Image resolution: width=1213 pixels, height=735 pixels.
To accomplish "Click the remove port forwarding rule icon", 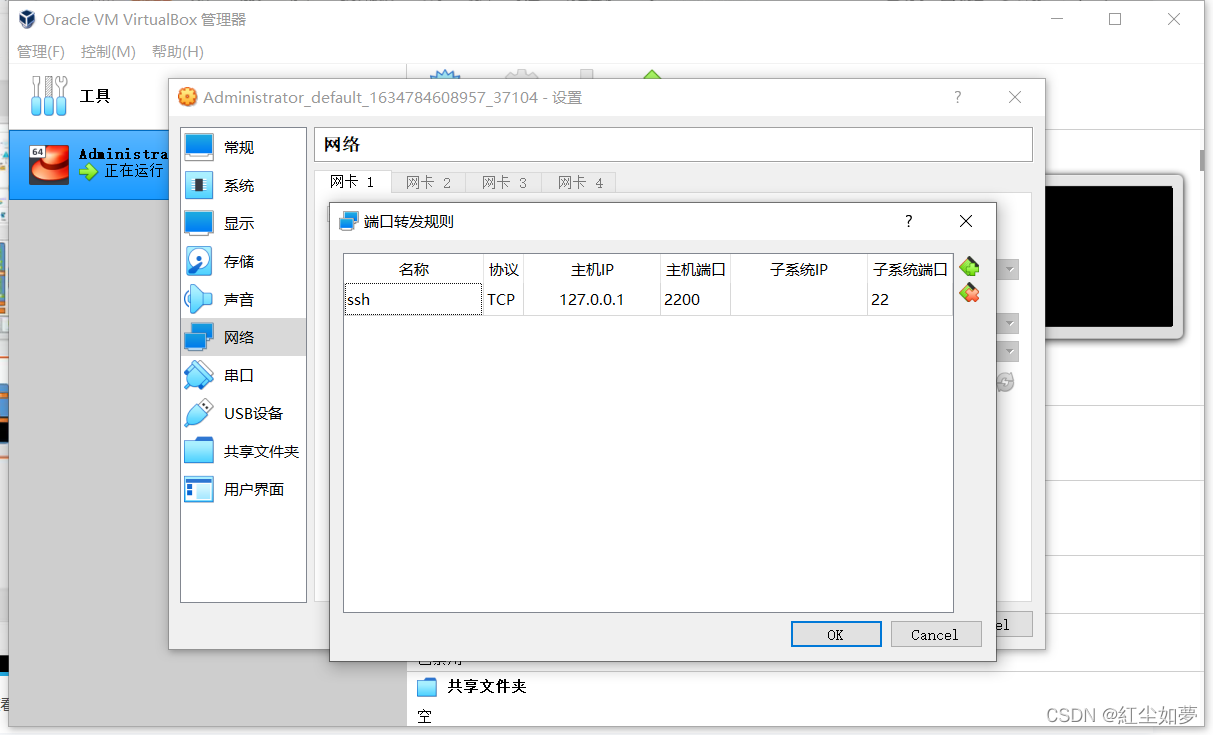I will [969, 293].
